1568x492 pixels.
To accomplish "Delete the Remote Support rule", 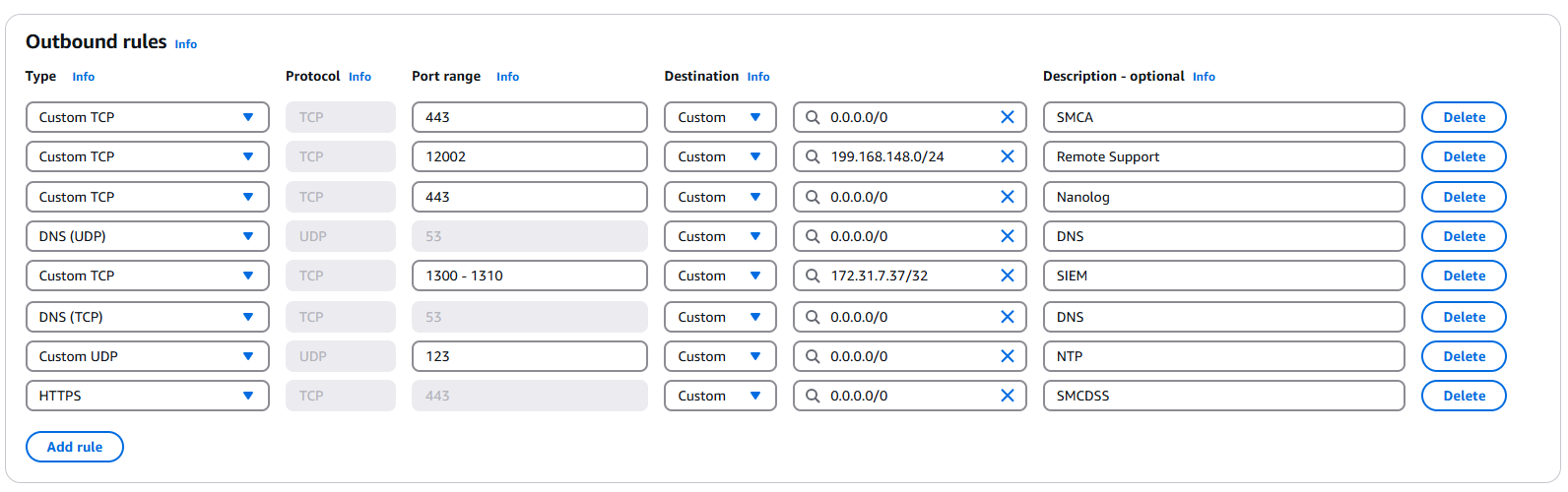I will 1463,156.
